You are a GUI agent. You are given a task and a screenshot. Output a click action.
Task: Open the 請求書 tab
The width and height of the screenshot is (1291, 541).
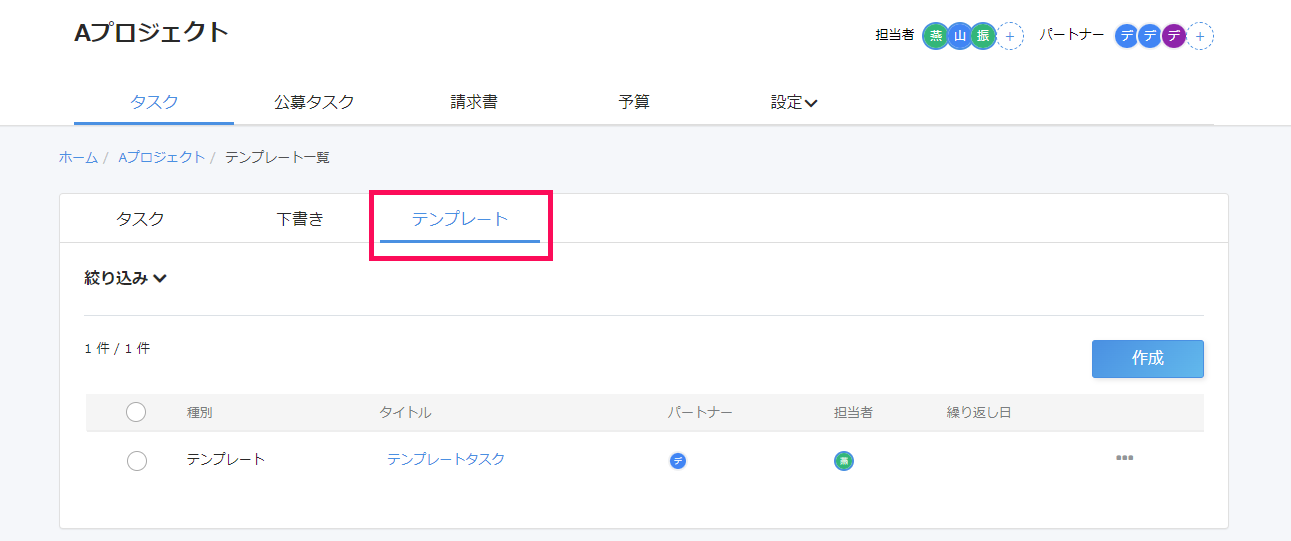tap(474, 102)
